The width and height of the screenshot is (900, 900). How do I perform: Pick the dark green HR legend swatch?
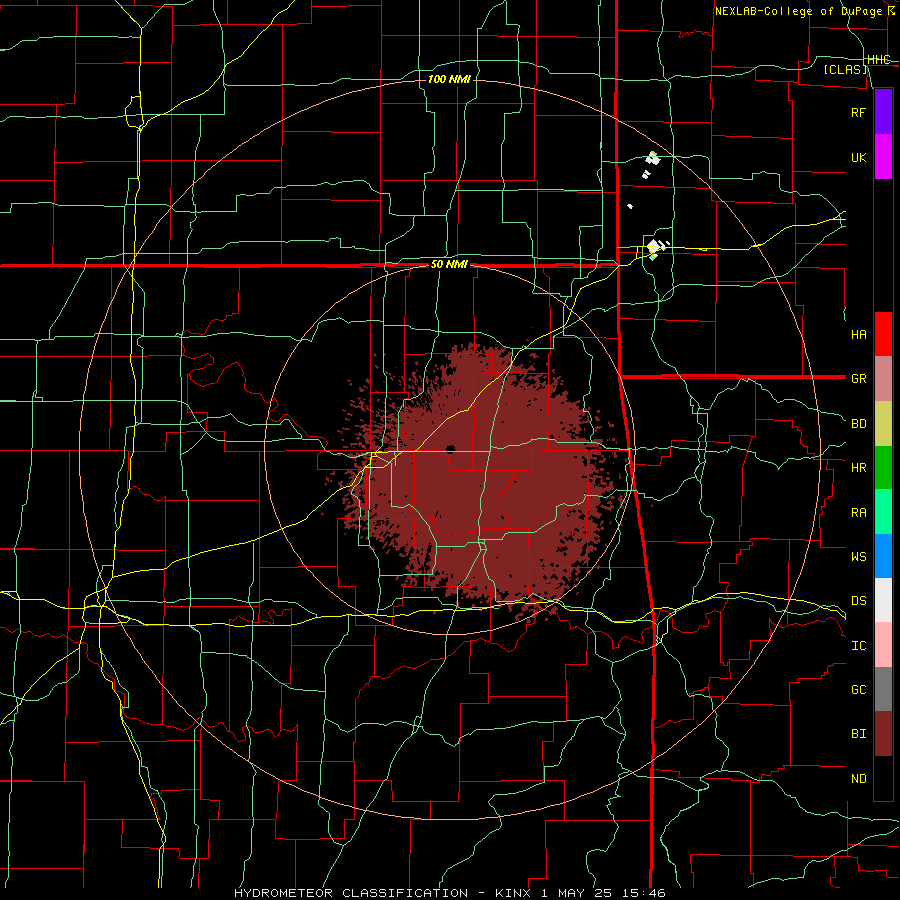tap(883, 468)
